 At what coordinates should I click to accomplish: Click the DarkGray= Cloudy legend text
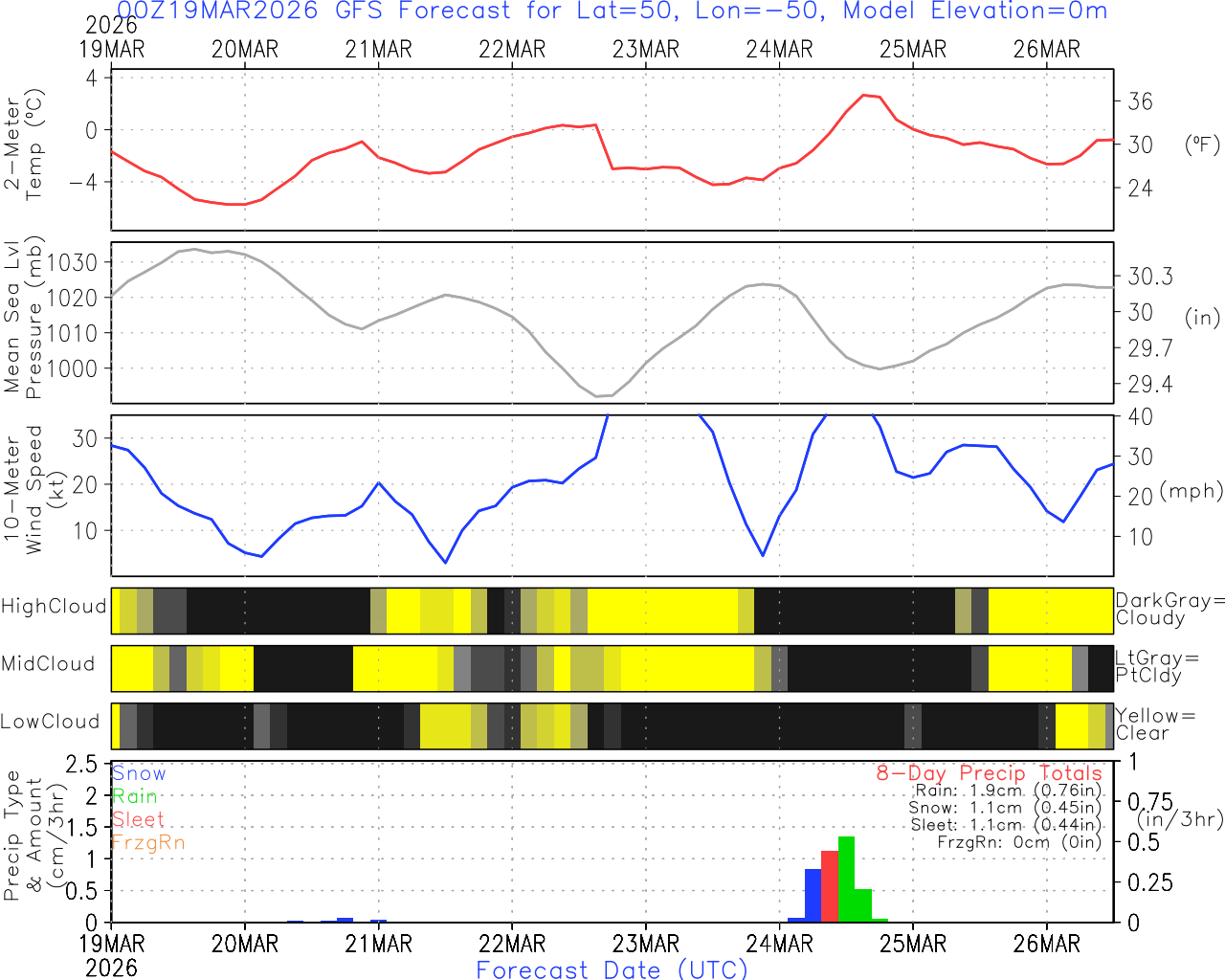[x=1169, y=609]
